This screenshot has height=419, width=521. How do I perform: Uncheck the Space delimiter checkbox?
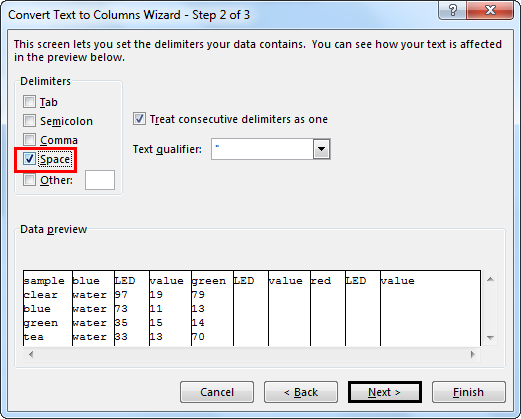tap(29, 159)
